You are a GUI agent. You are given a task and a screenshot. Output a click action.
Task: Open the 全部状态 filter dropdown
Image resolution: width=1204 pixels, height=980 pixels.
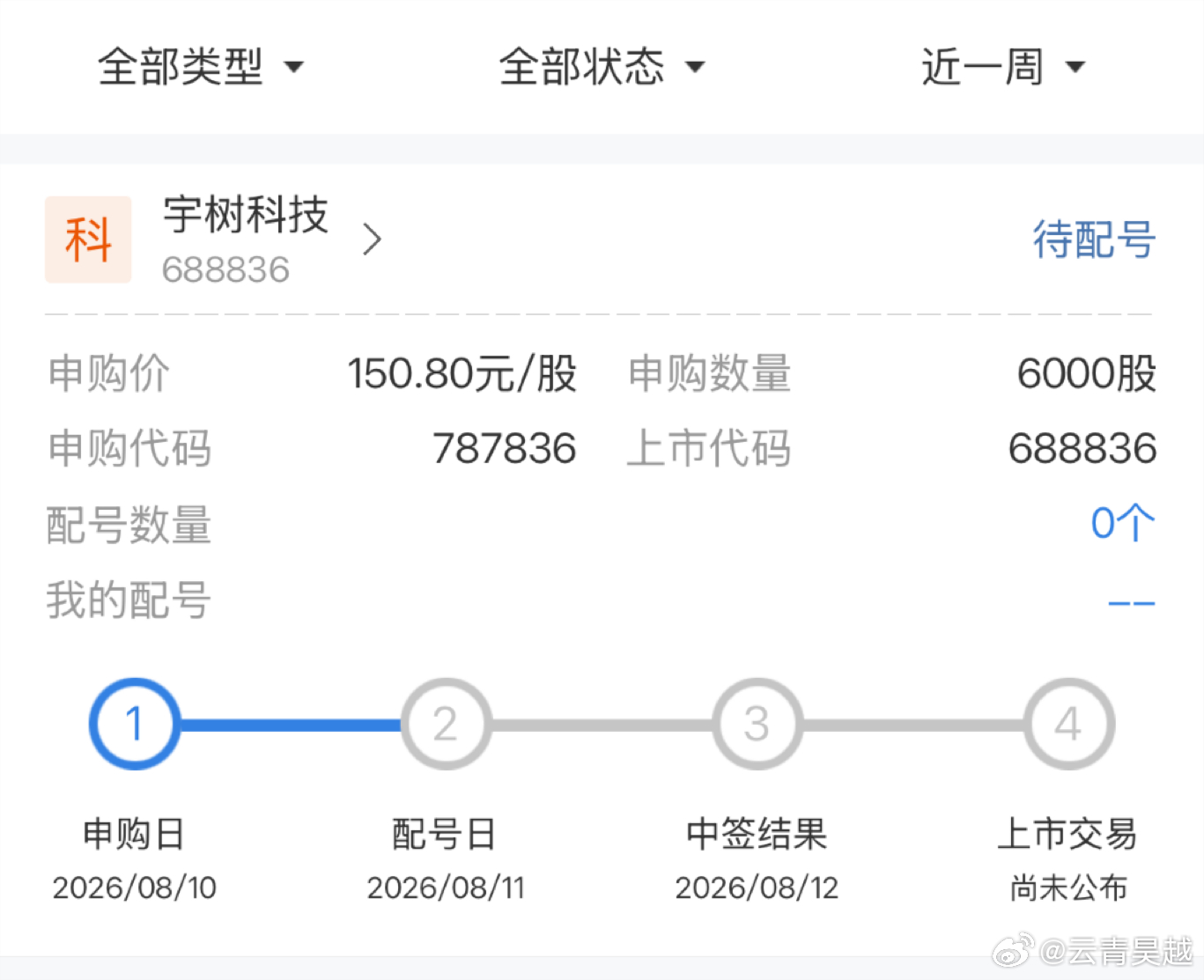pyautogui.click(x=602, y=67)
